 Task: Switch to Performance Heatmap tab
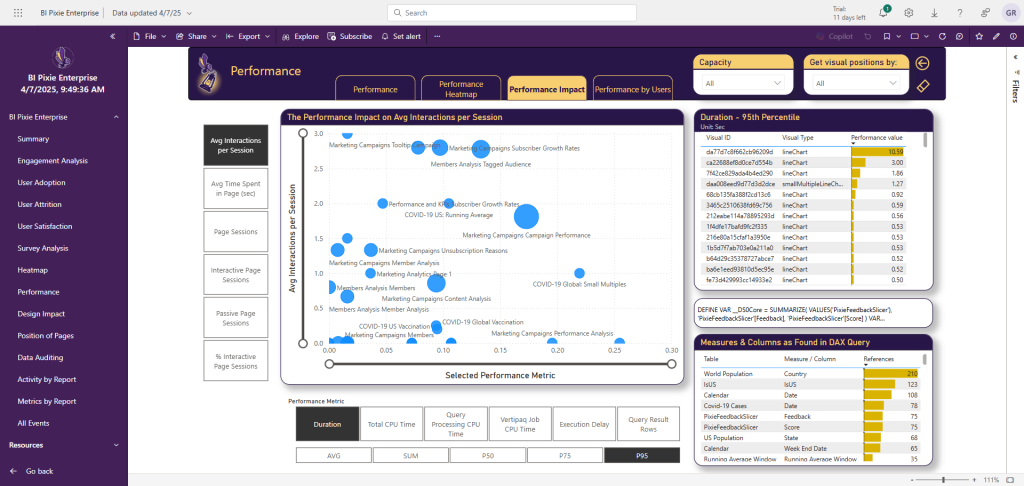[x=461, y=89]
